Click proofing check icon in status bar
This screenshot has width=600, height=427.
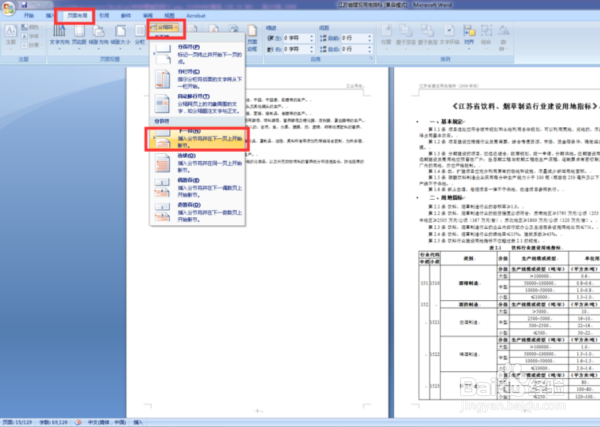[78, 422]
